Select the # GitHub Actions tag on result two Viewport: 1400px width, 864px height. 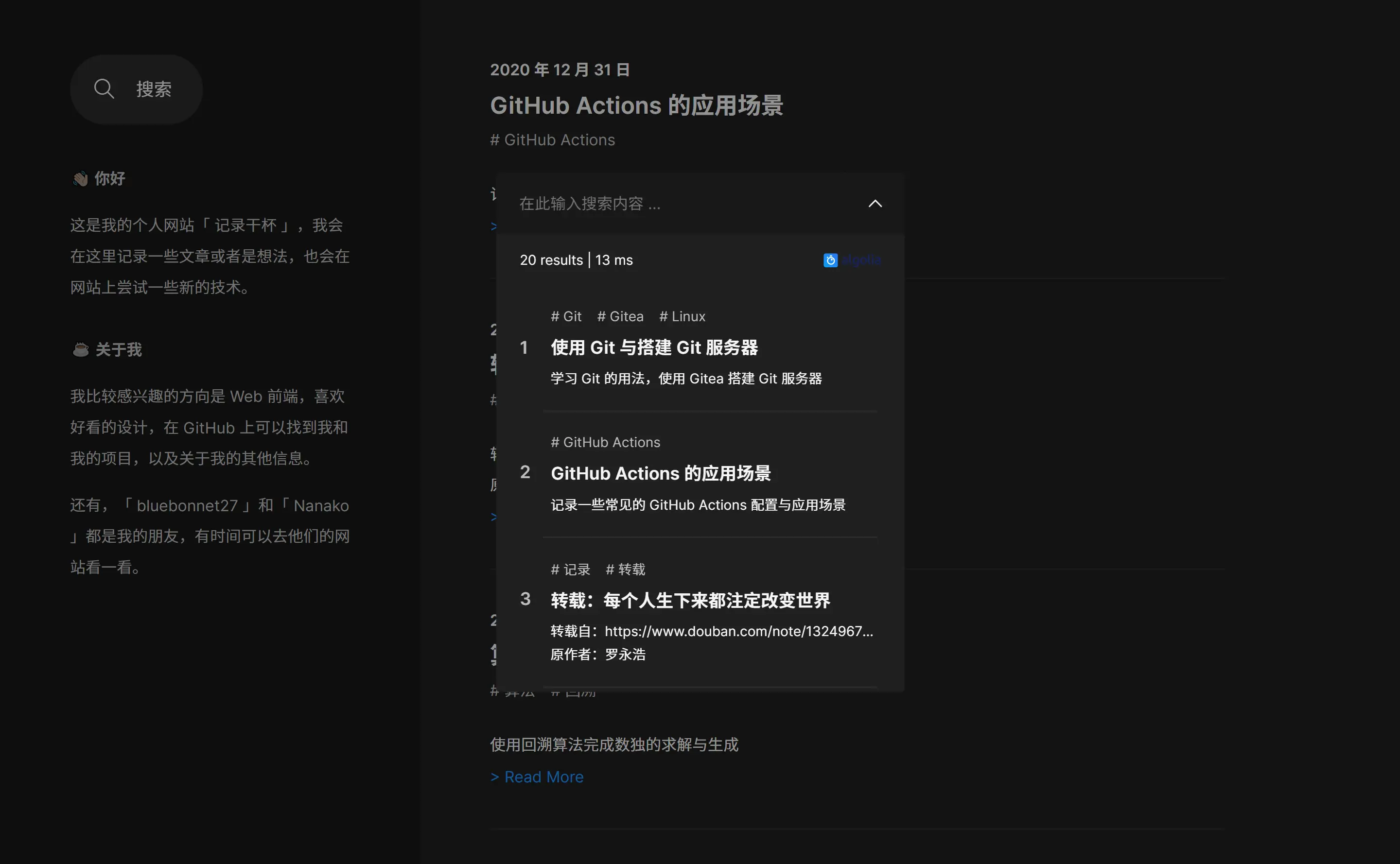[605, 442]
